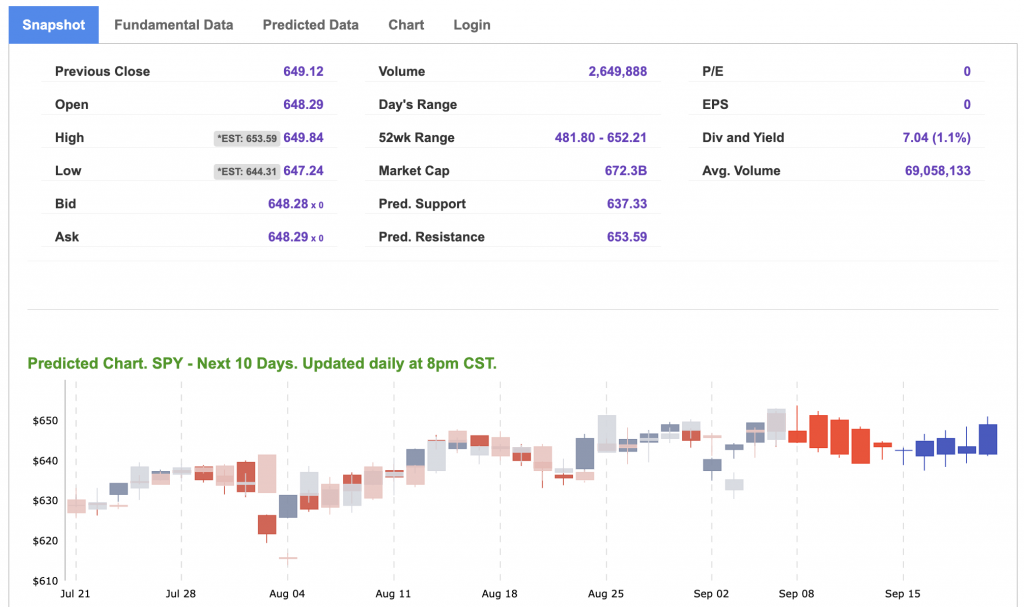Switch to the Fundamental Data tab

(x=174, y=25)
